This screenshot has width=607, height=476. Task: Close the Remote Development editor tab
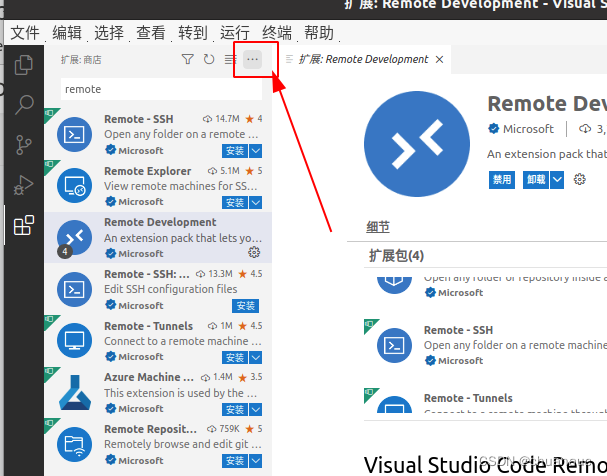tap(439, 59)
